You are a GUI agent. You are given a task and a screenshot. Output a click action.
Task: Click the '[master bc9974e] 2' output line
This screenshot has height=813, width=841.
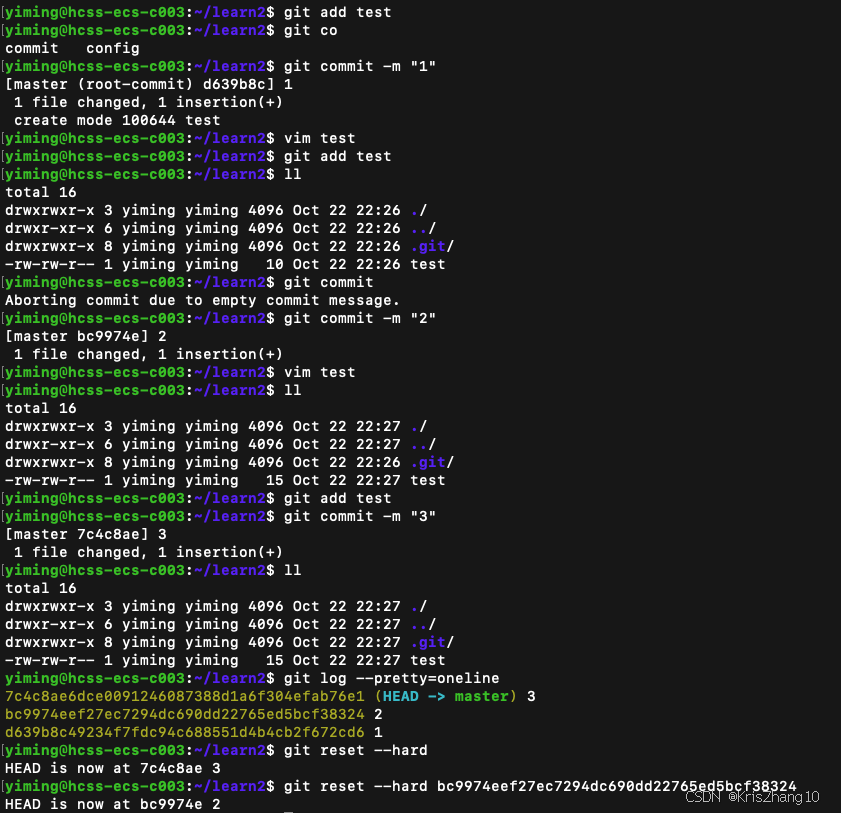pyautogui.click(x=86, y=336)
